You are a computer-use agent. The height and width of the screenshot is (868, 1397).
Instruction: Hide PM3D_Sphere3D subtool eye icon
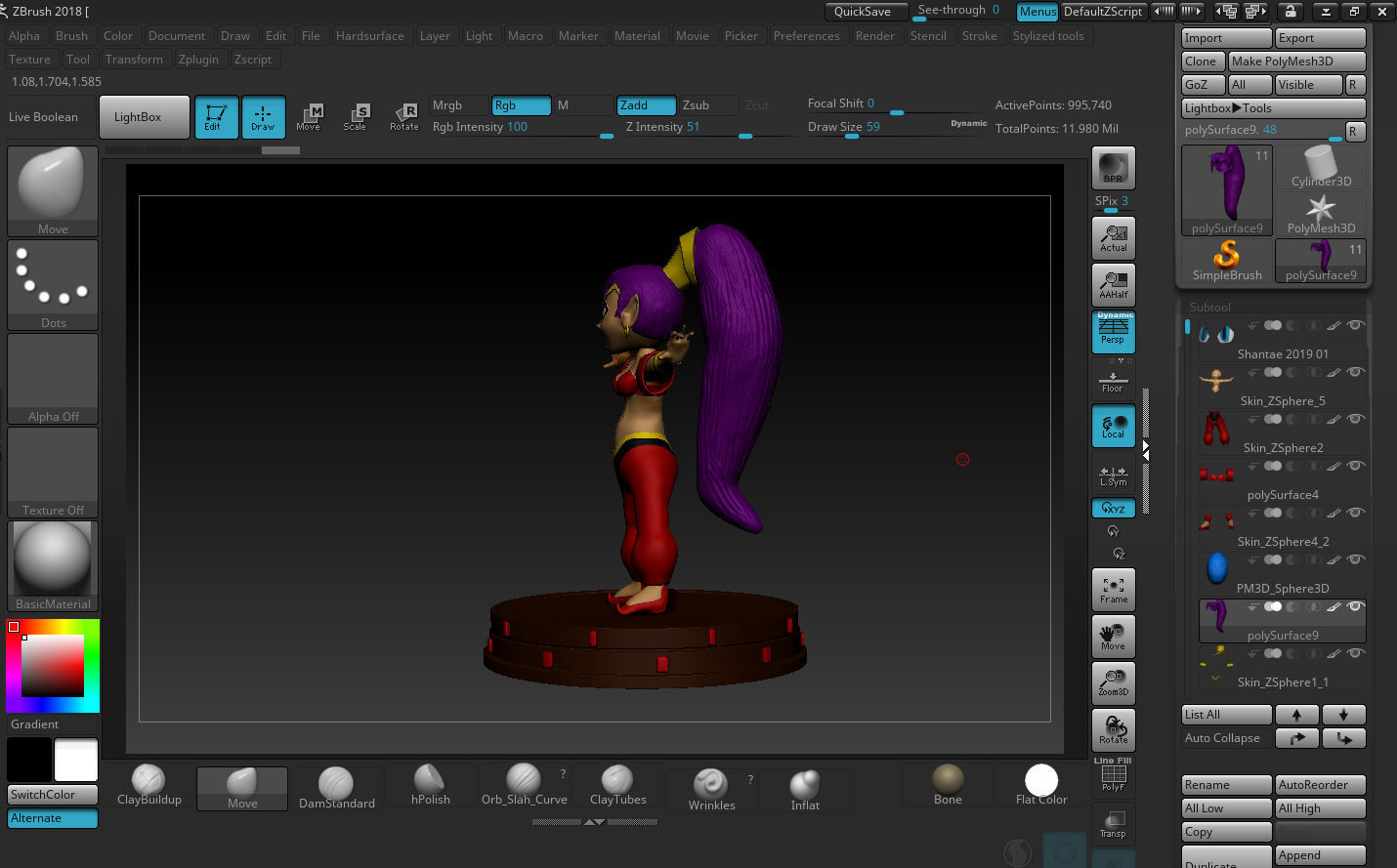pos(1356,559)
